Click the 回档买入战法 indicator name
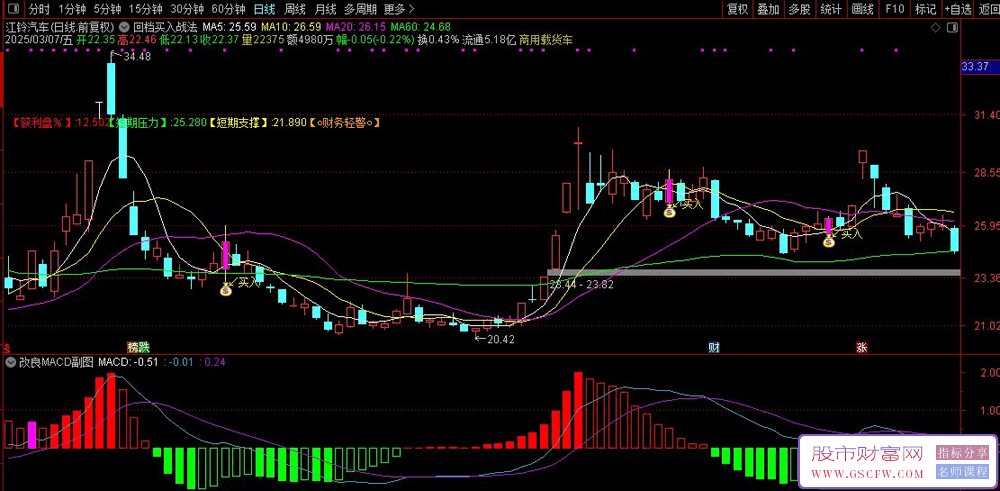 [163, 28]
